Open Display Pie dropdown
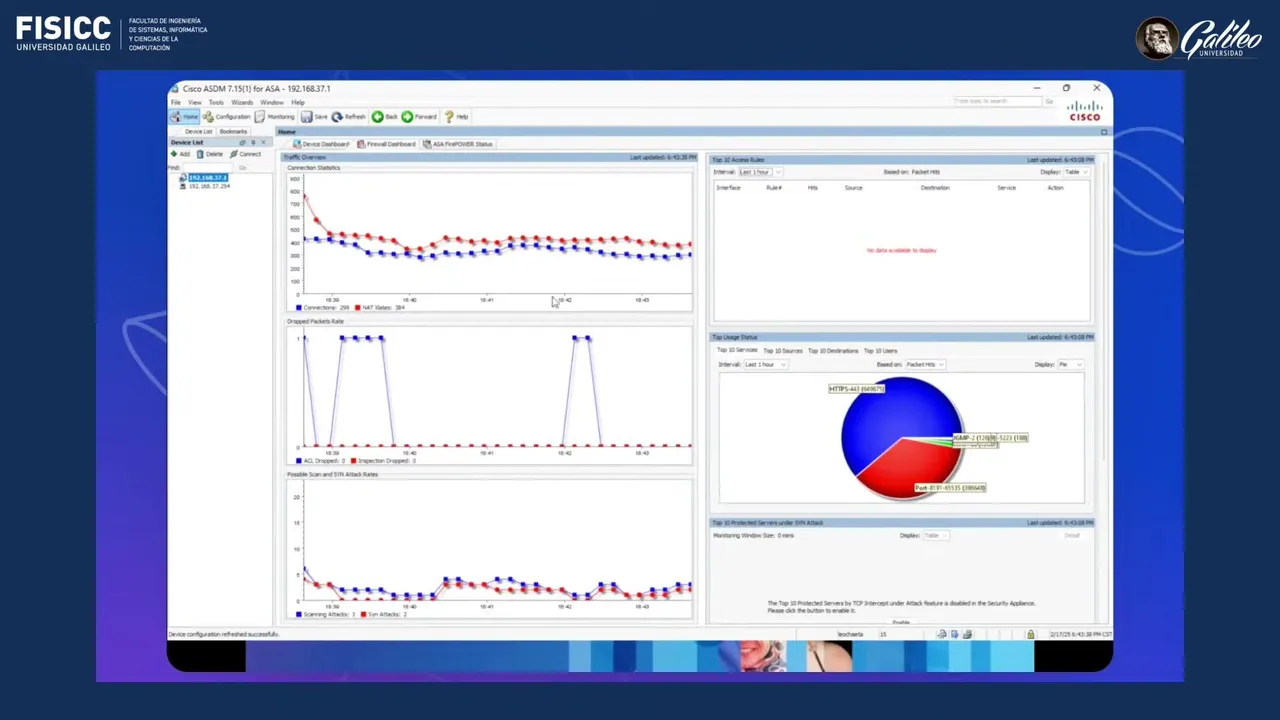The image size is (1280, 720). 1071,365
